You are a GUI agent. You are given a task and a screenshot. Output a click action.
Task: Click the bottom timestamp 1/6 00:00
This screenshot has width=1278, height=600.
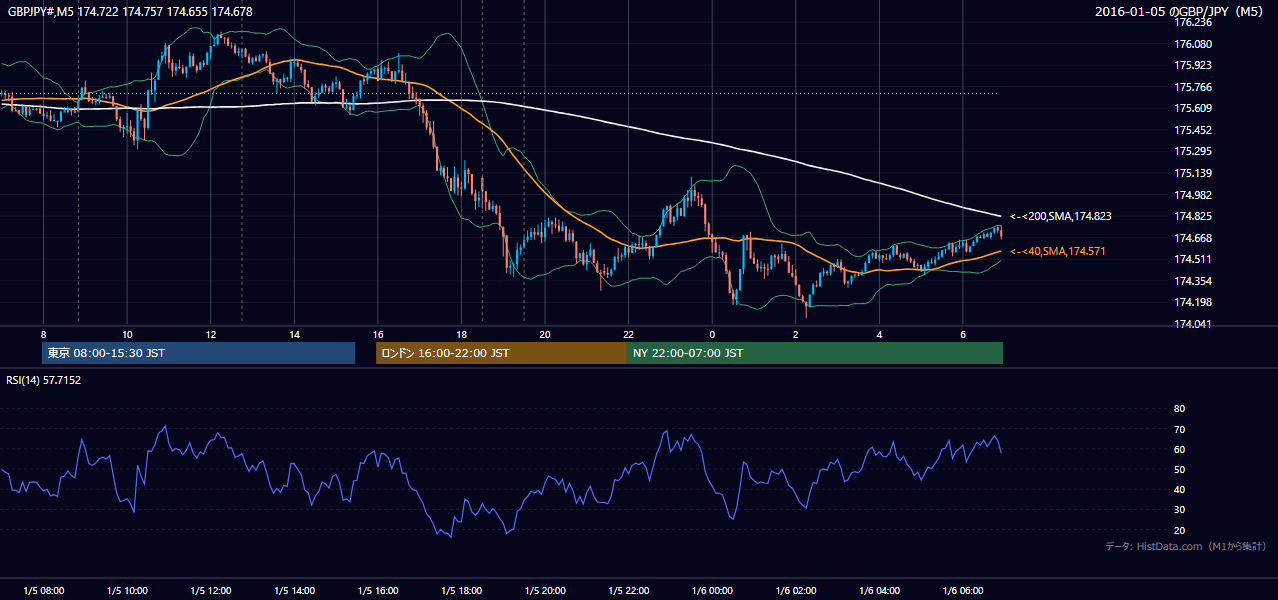[x=712, y=591]
